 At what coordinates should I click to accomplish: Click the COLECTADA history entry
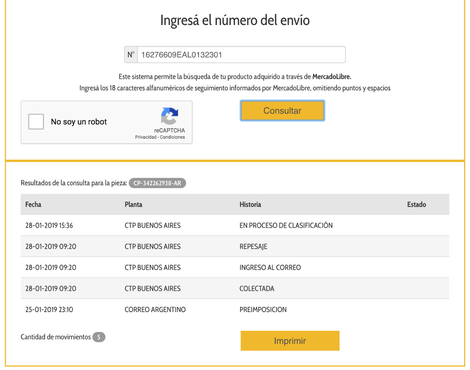click(x=257, y=288)
